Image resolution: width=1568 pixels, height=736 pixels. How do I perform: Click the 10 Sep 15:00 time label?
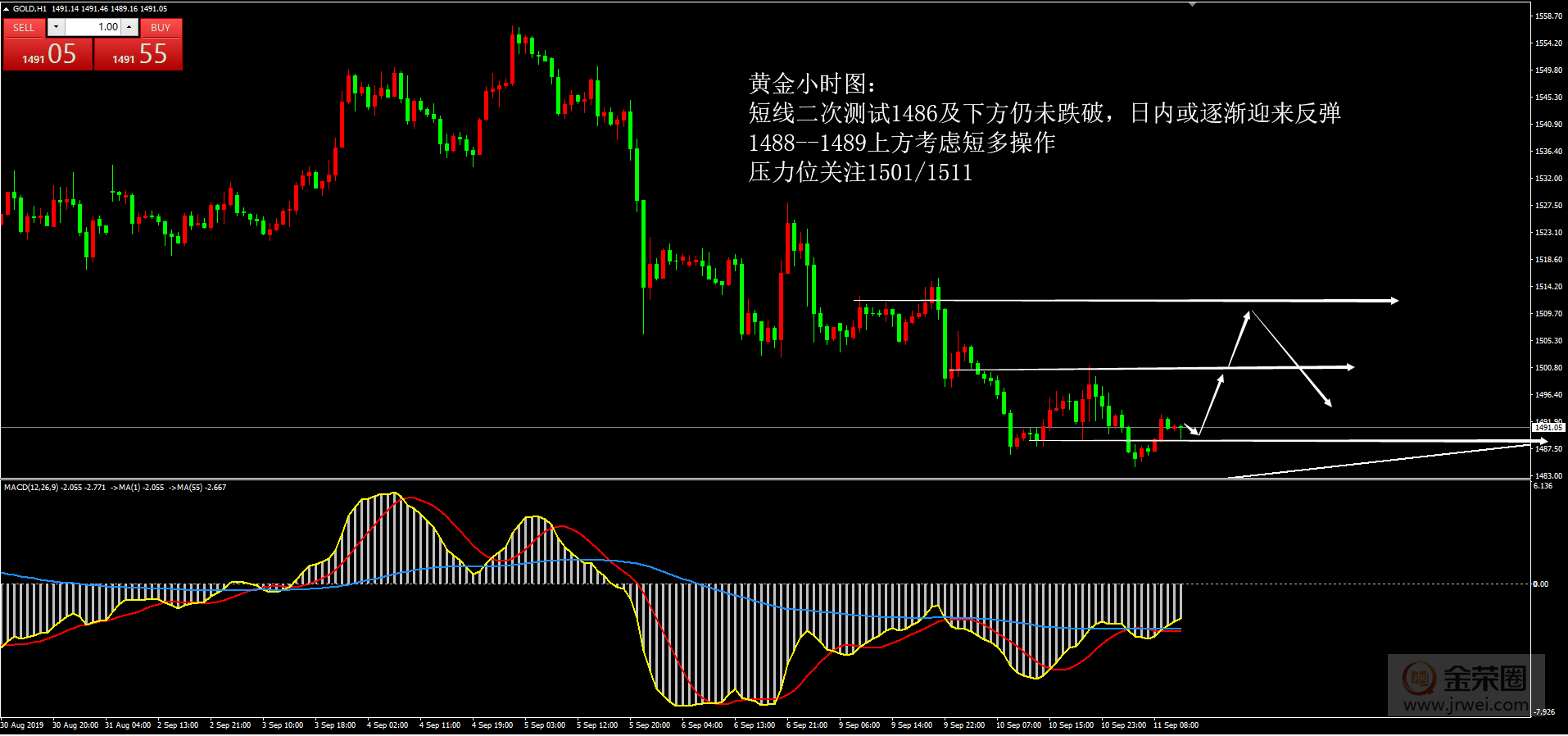[1071, 725]
